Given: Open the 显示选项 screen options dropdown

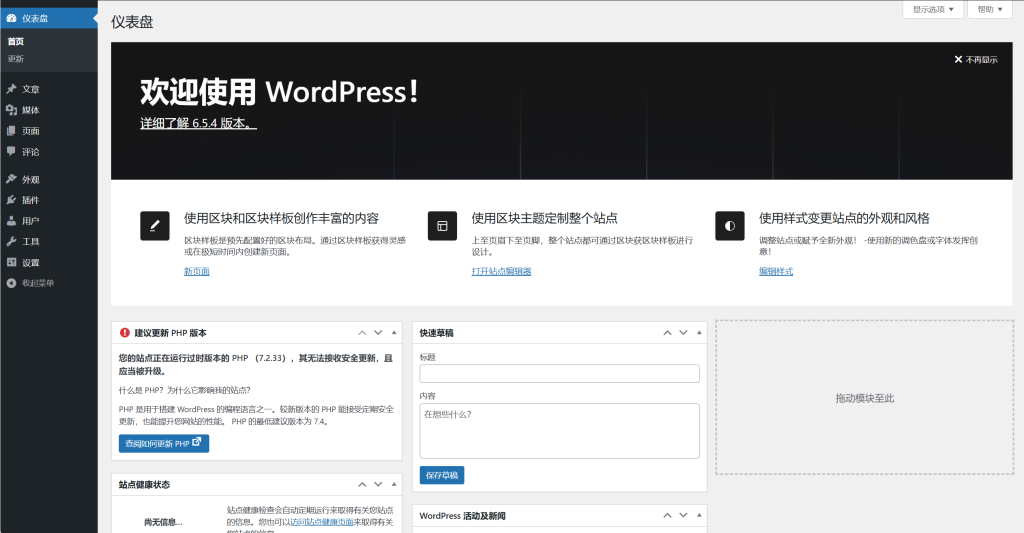Looking at the screenshot, I should [x=933, y=9].
